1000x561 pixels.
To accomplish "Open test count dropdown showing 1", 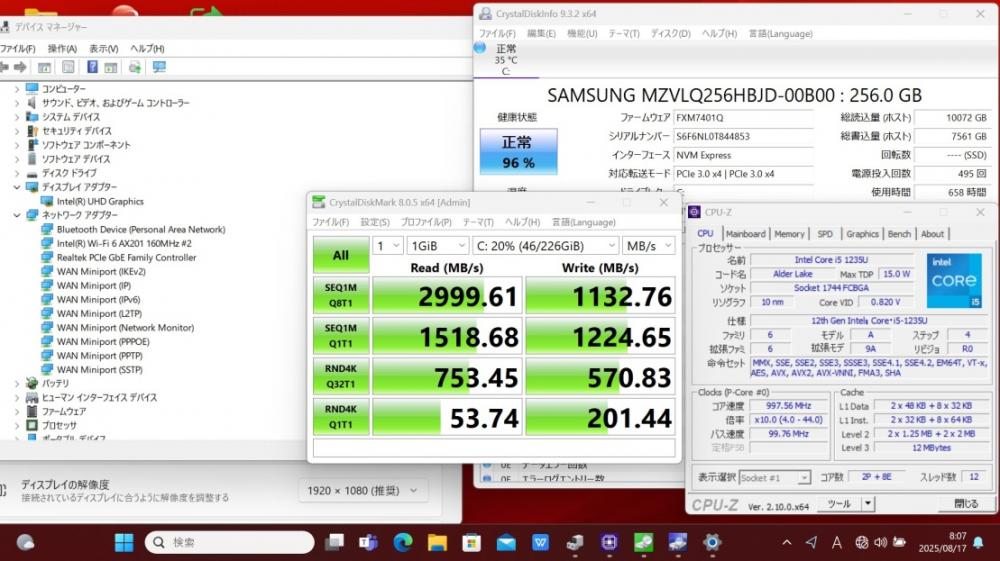I will pyautogui.click(x=388, y=246).
